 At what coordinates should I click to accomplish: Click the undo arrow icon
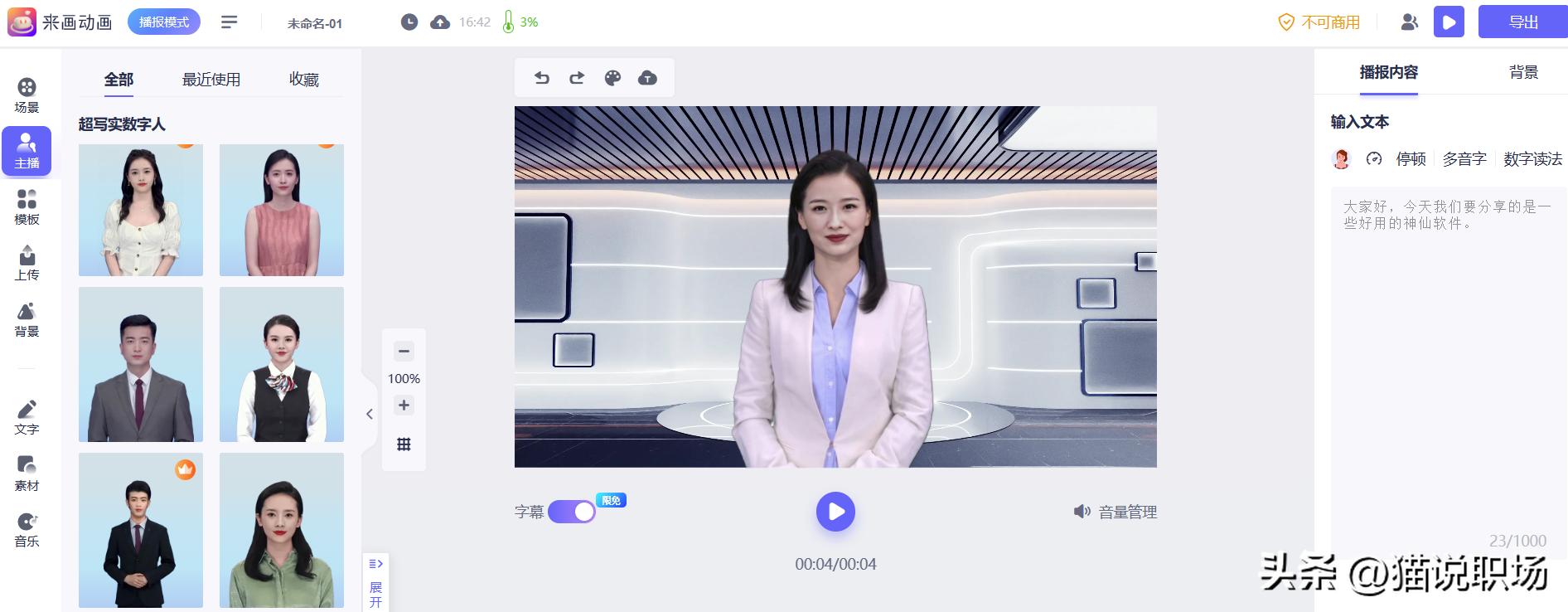point(542,78)
